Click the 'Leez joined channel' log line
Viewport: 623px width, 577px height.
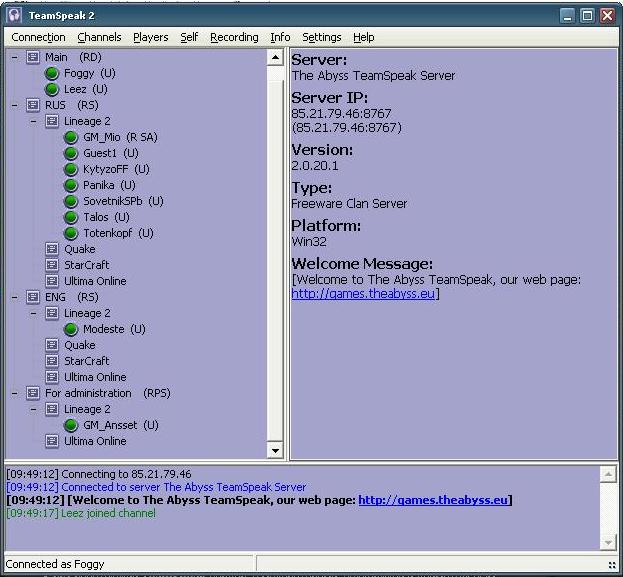click(81, 513)
